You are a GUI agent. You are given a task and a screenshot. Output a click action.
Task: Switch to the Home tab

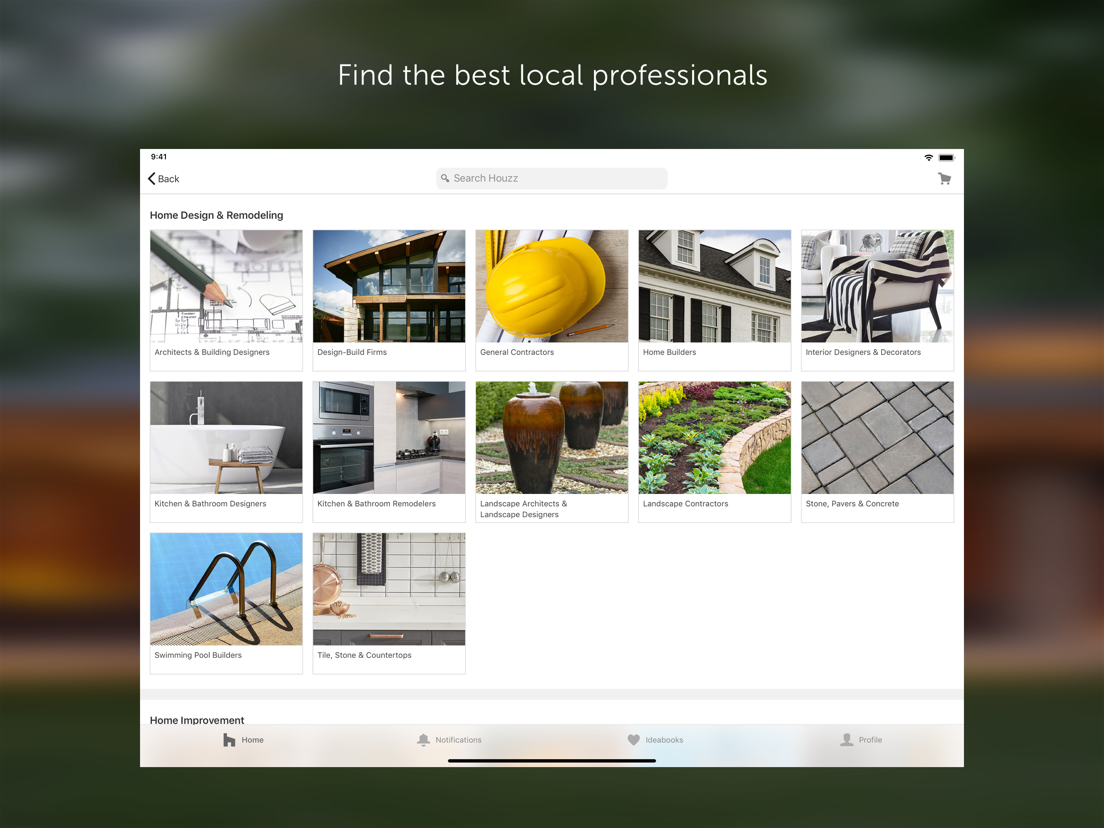click(x=243, y=739)
